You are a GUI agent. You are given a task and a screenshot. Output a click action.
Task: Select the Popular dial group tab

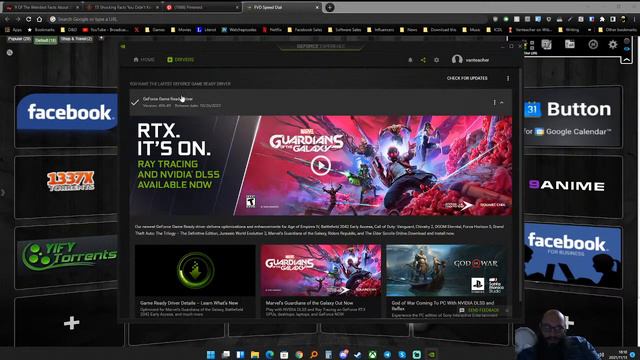coord(19,39)
